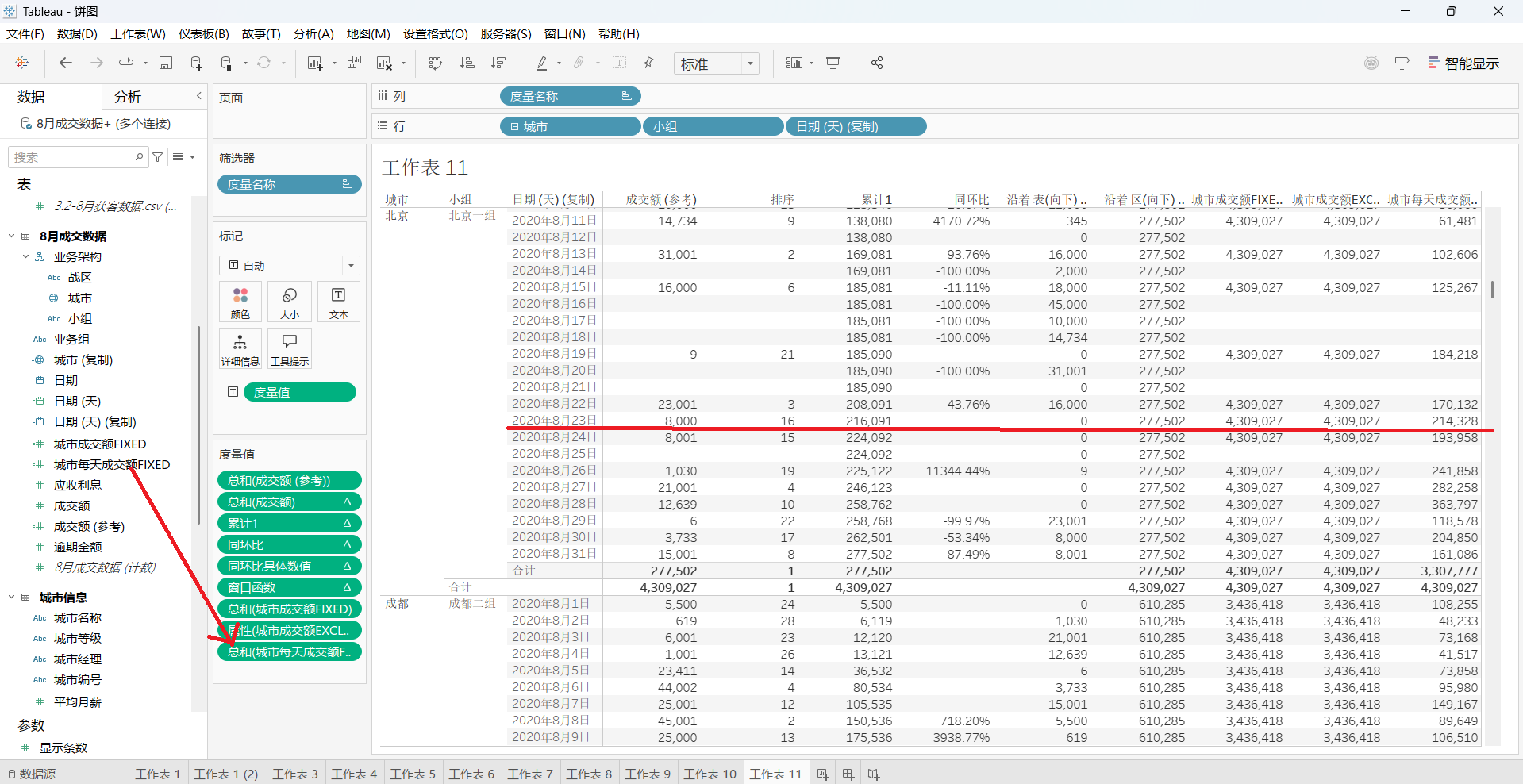This screenshot has width=1523, height=784.
Task: Click the filter fields funnel icon
Action: [x=158, y=157]
